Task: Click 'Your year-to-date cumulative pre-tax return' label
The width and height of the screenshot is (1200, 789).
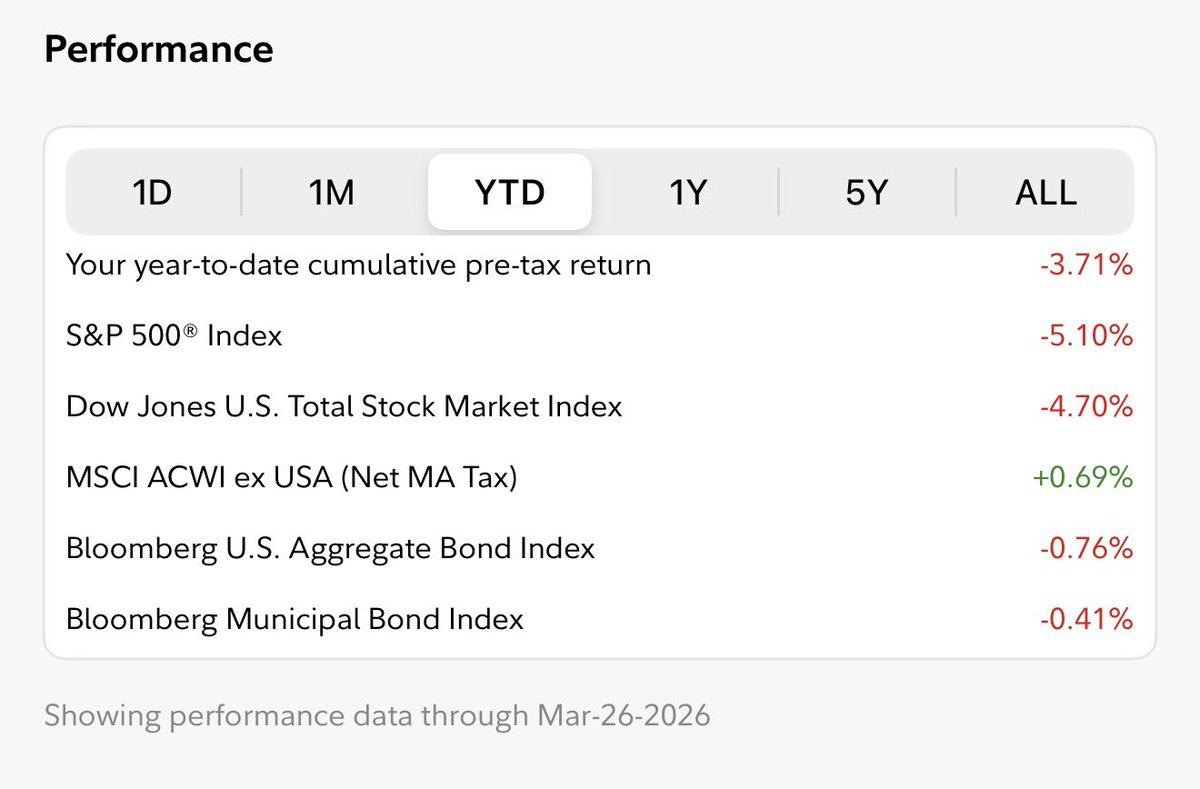Action: (358, 265)
